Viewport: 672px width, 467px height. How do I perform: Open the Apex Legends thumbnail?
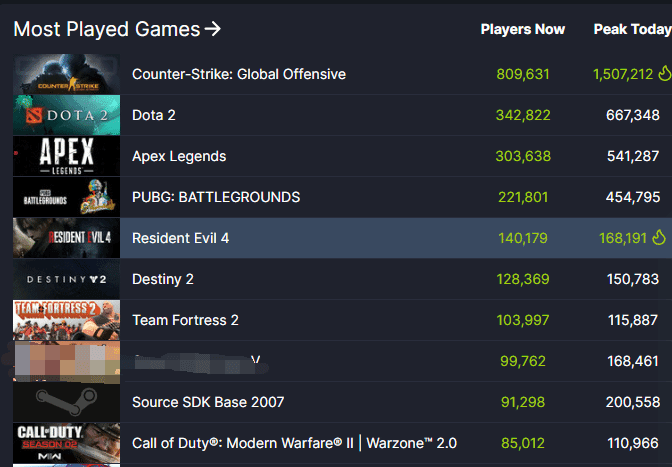[66, 156]
